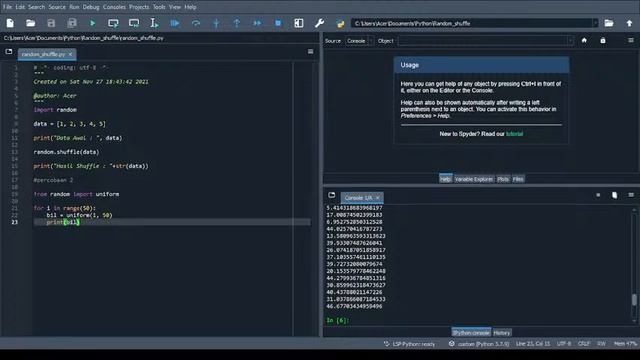Open the Projects menu
Image resolution: width=640 pixels, height=360 pixels.
pos(139,7)
